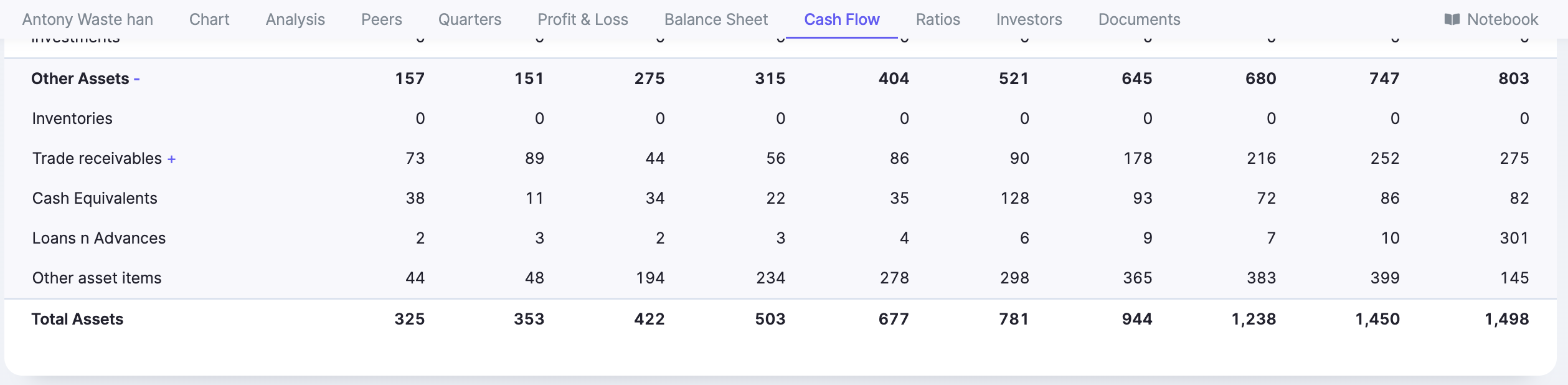Click the Notebook label link
Viewport: 1568px width, 385px height.
point(1502,19)
